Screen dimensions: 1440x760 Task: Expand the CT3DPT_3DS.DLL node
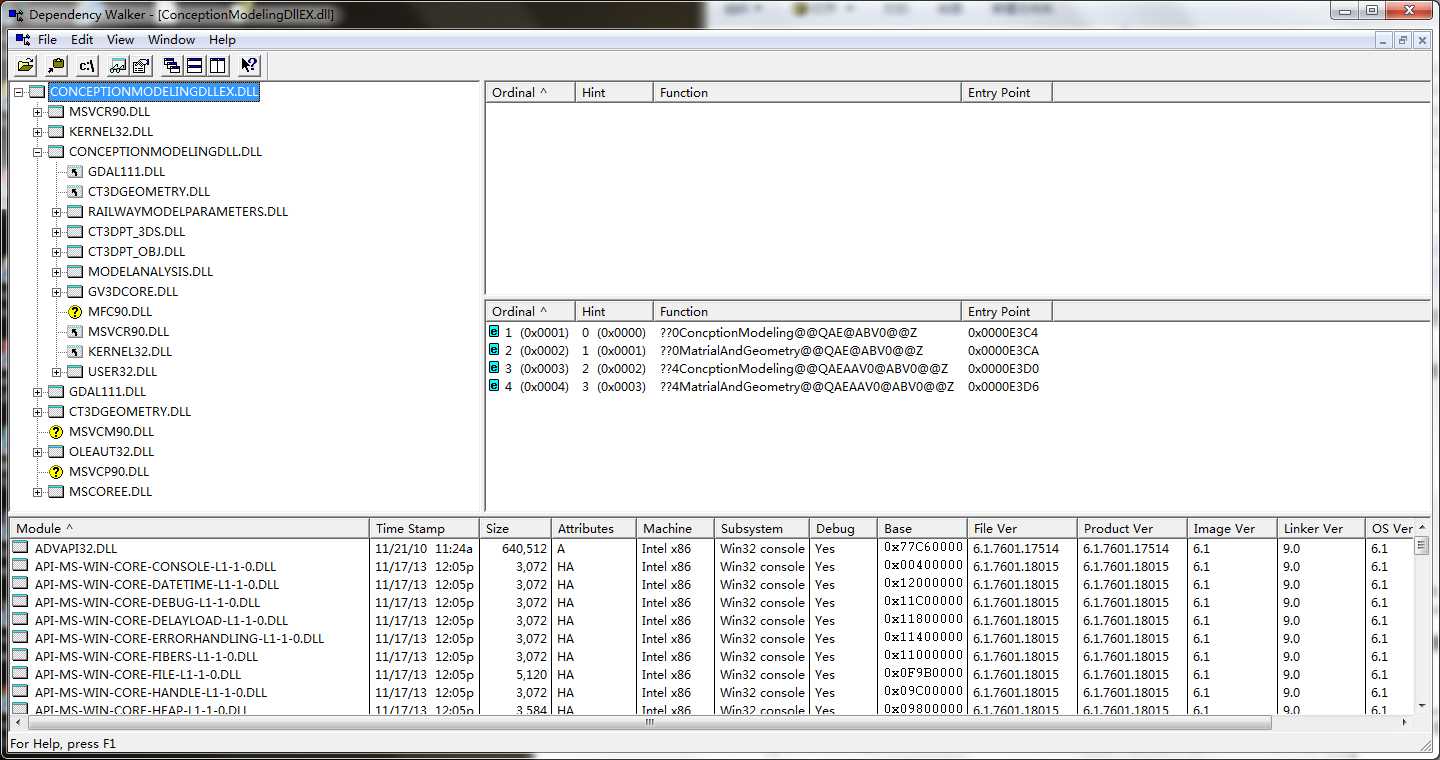(57, 232)
